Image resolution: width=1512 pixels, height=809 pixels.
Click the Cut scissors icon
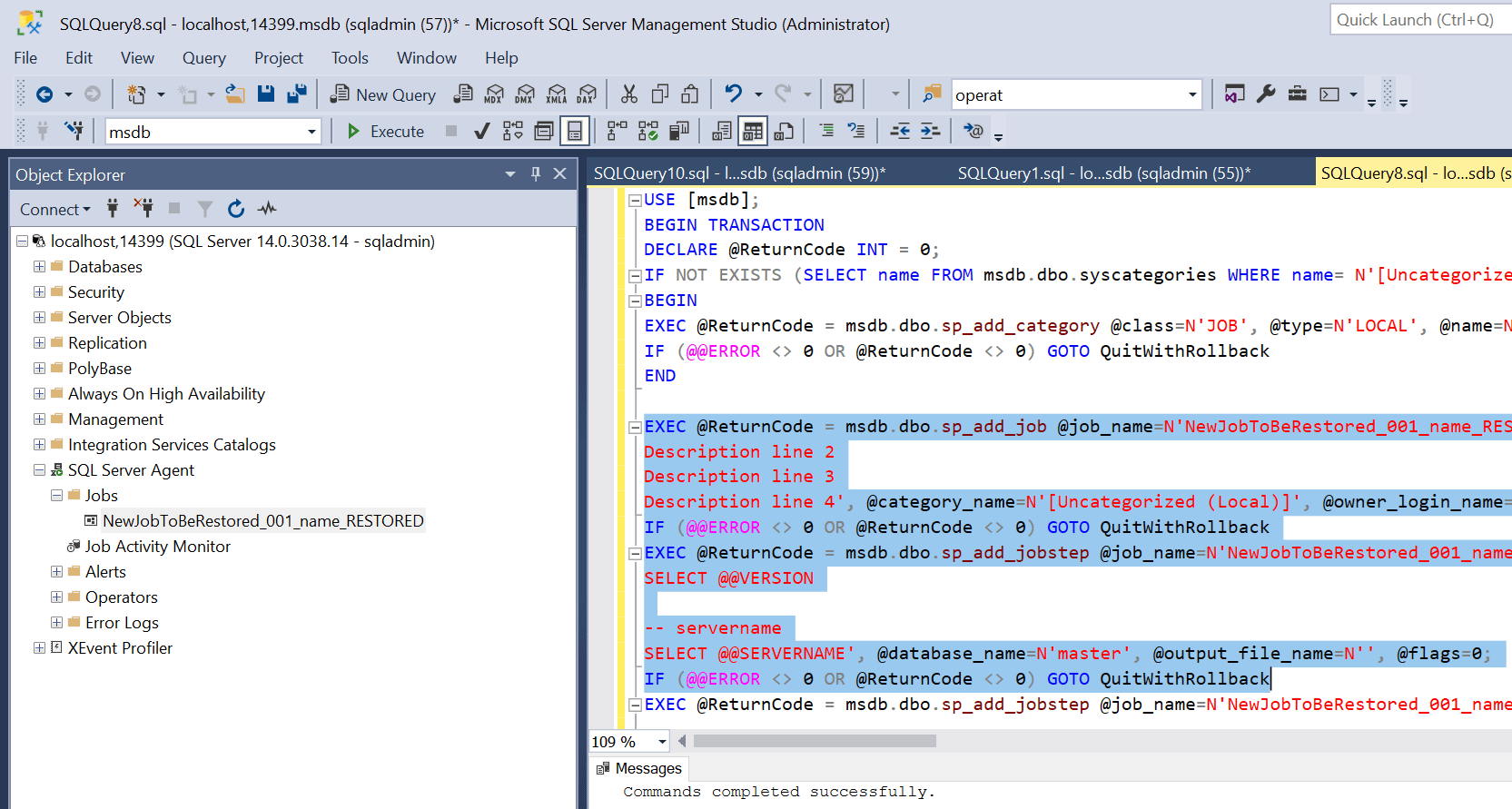tap(628, 94)
